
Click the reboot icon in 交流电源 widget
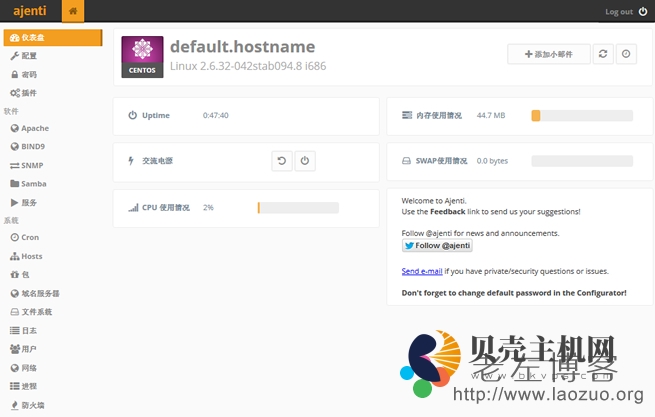pos(282,161)
